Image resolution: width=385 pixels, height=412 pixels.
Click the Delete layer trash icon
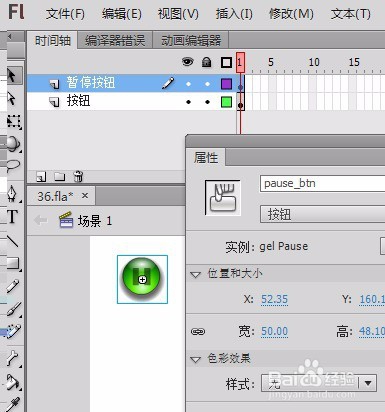pos(78,176)
